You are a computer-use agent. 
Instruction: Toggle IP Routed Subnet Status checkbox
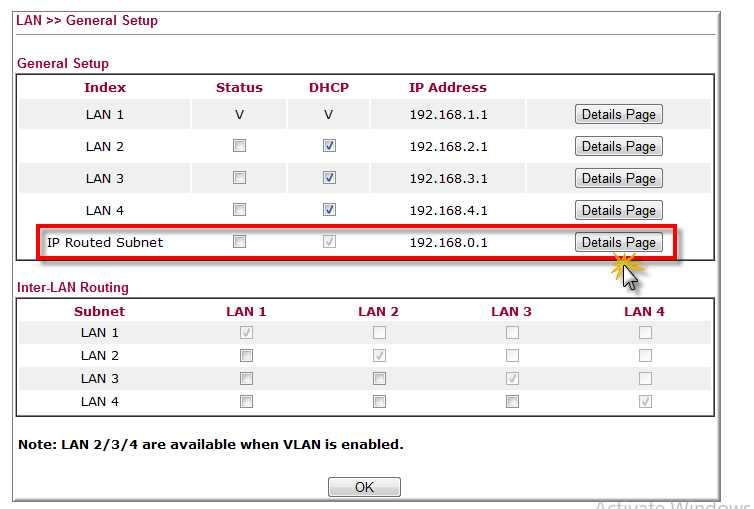coord(239,242)
